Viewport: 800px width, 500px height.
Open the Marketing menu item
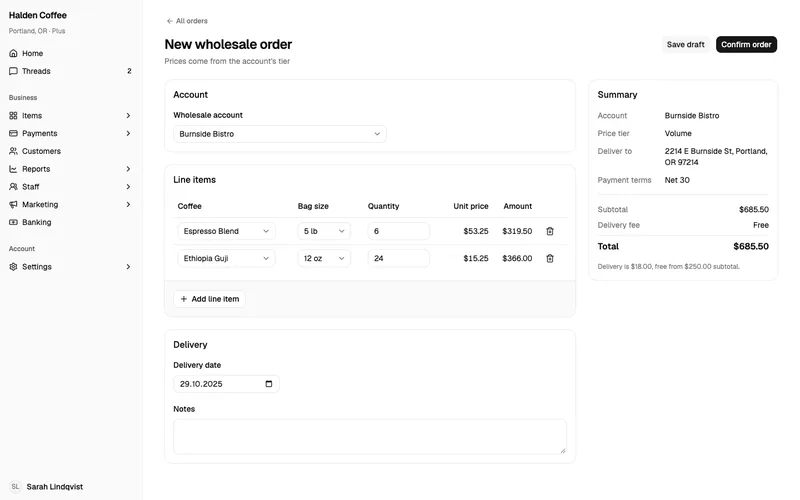(70, 205)
